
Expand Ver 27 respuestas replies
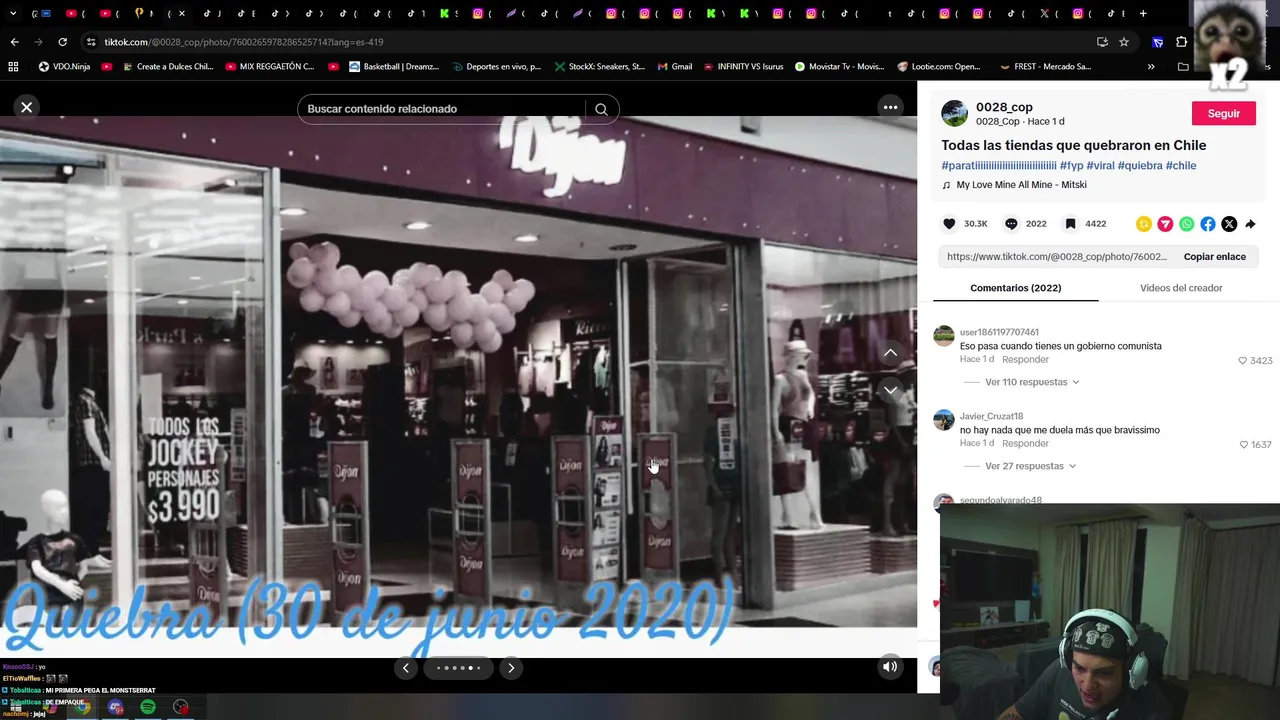[x=1030, y=466]
